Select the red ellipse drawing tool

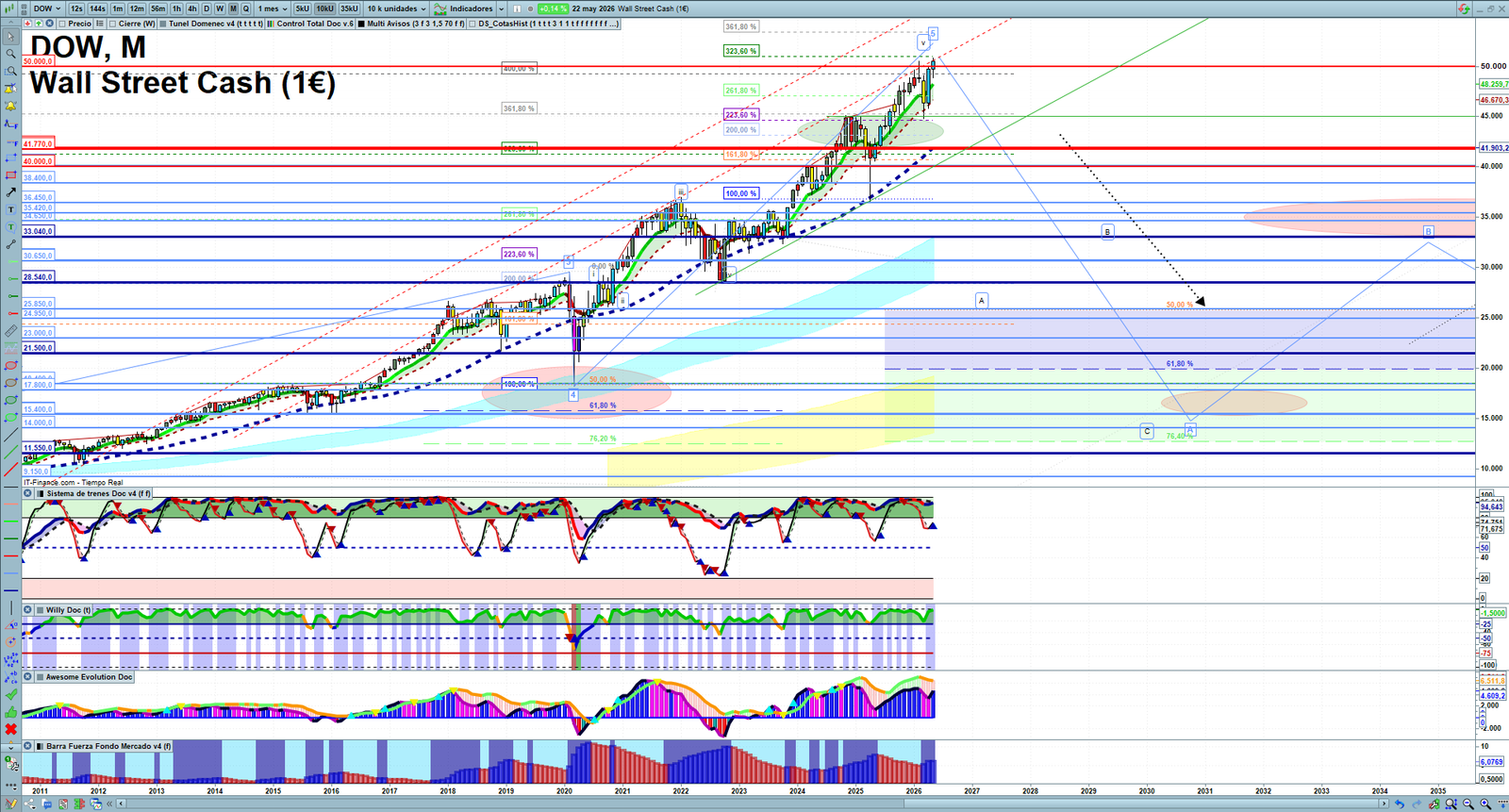(x=10, y=365)
